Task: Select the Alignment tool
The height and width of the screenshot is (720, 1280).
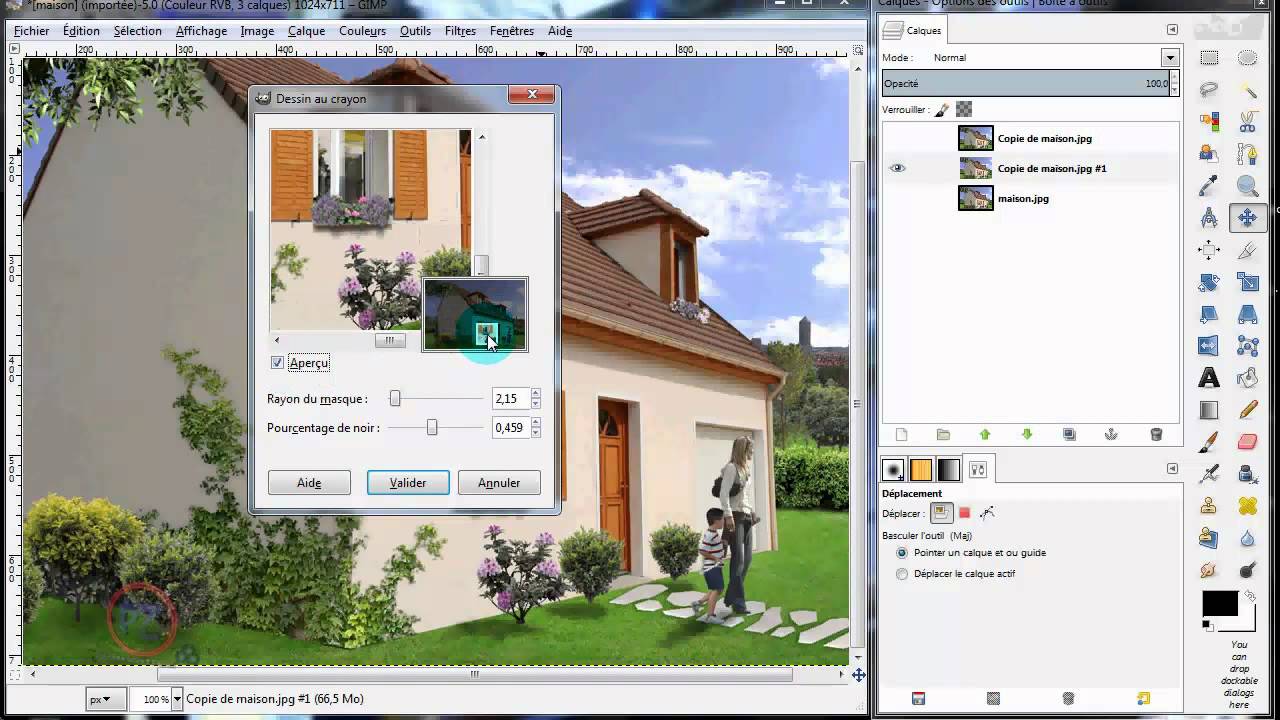Action: (x=1209, y=250)
